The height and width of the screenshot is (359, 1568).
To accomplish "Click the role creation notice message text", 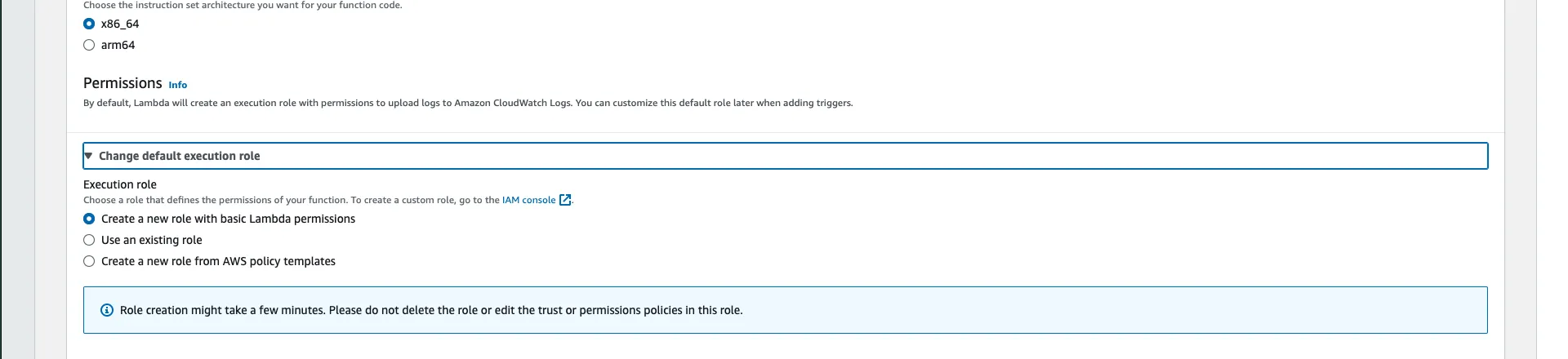I will 431,310.
